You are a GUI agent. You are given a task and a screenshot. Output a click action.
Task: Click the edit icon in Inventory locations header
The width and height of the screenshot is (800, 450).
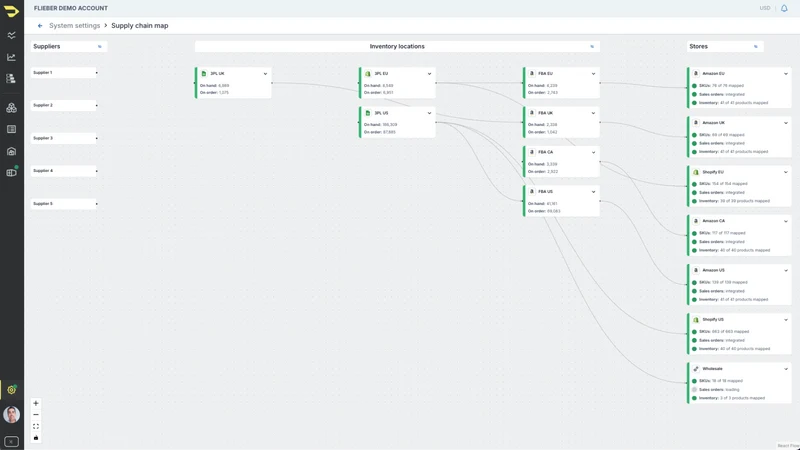point(592,46)
